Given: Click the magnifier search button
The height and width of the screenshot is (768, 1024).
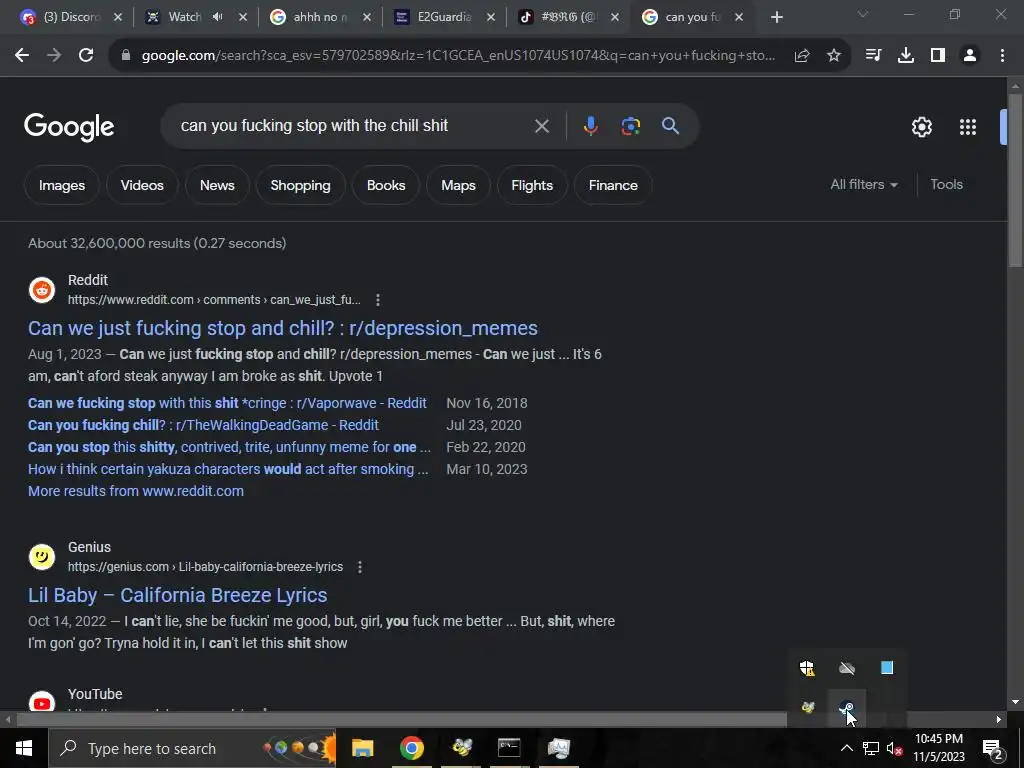Looking at the screenshot, I should pos(670,125).
